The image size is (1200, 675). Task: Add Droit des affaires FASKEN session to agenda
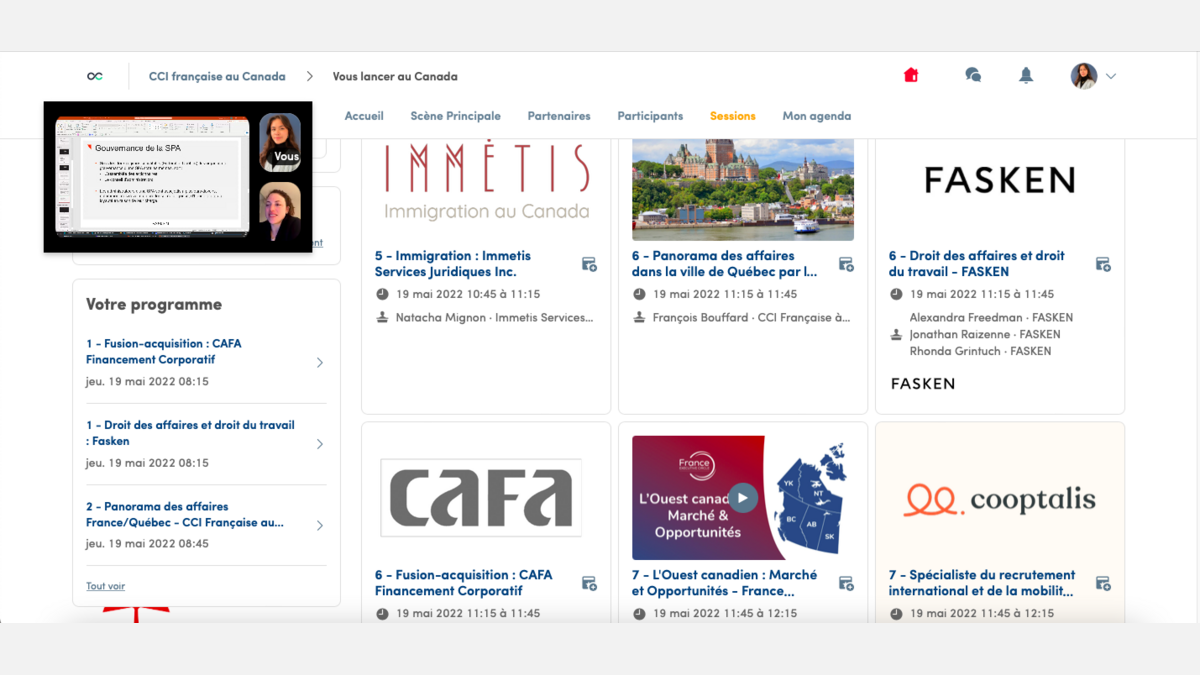tap(1103, 264)
